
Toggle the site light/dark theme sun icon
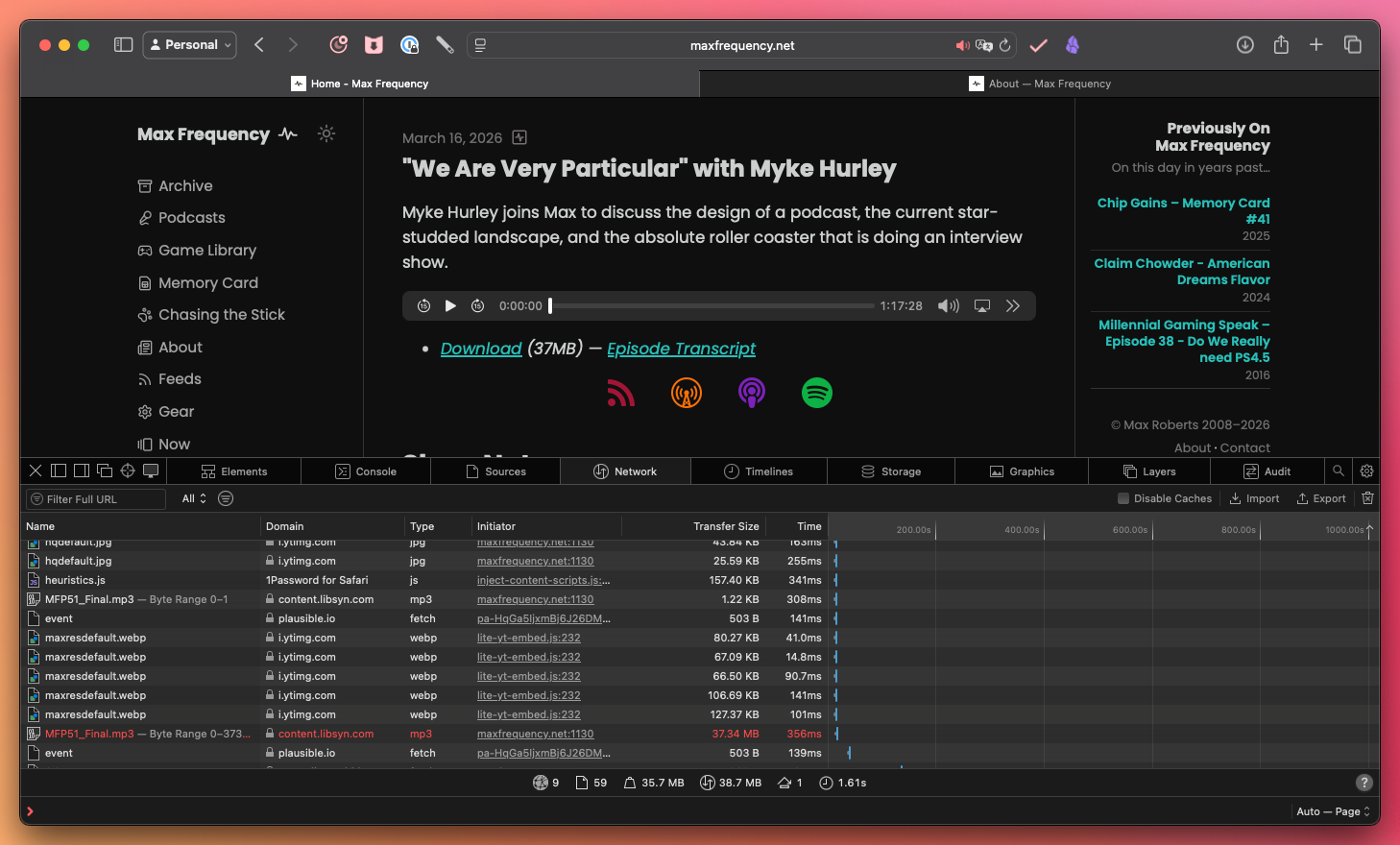coord(326,134)
